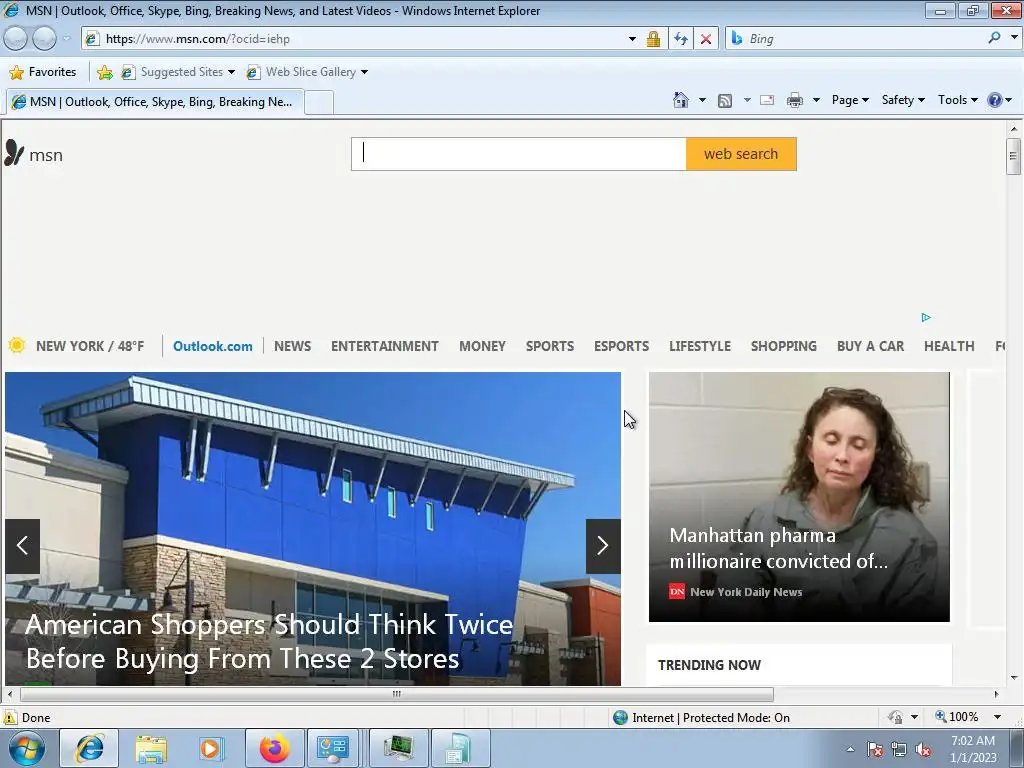
Task: Click the Refresh page icon
Action: pos(680,39)
